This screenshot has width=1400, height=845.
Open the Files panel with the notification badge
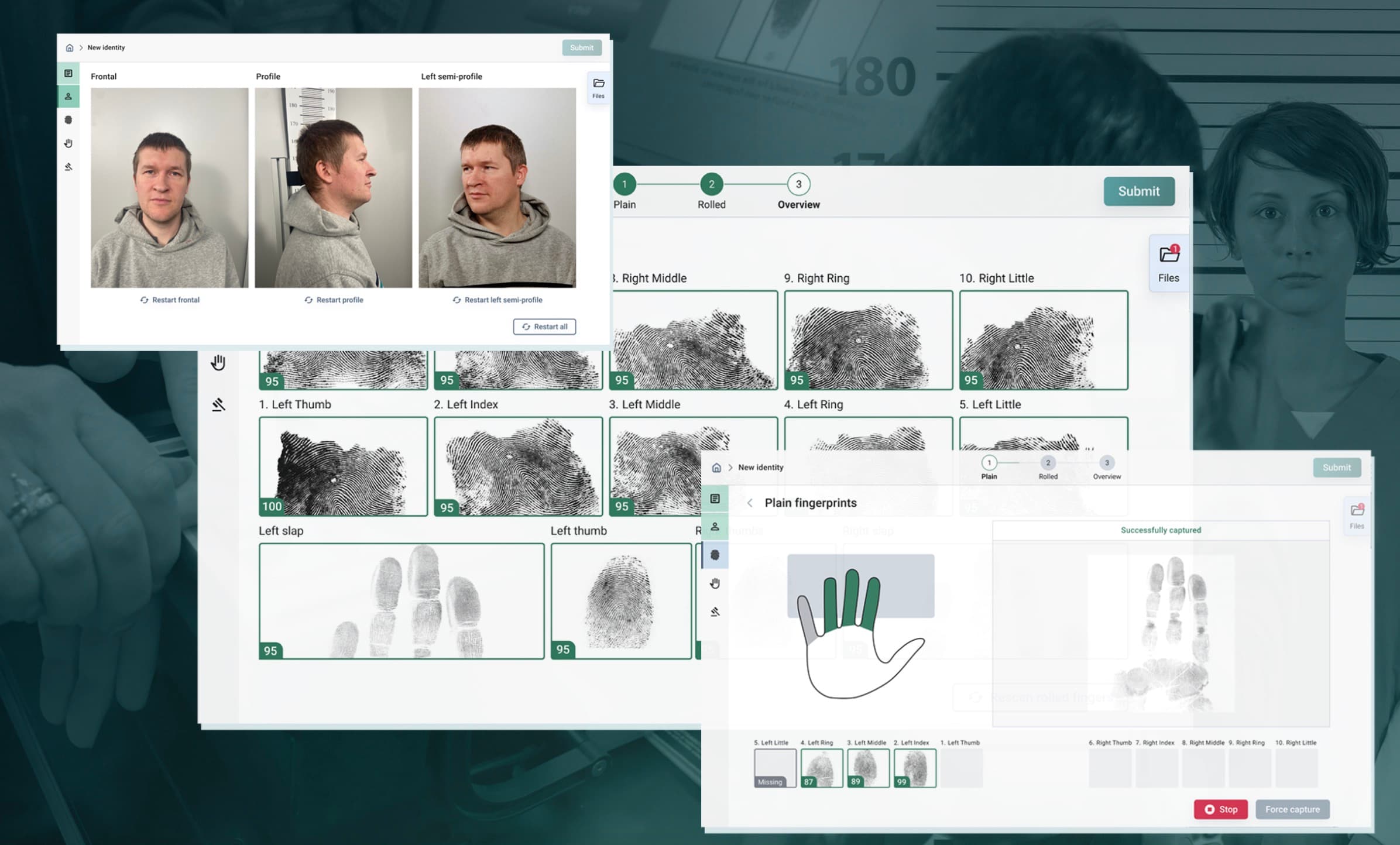coord(1357,515)
